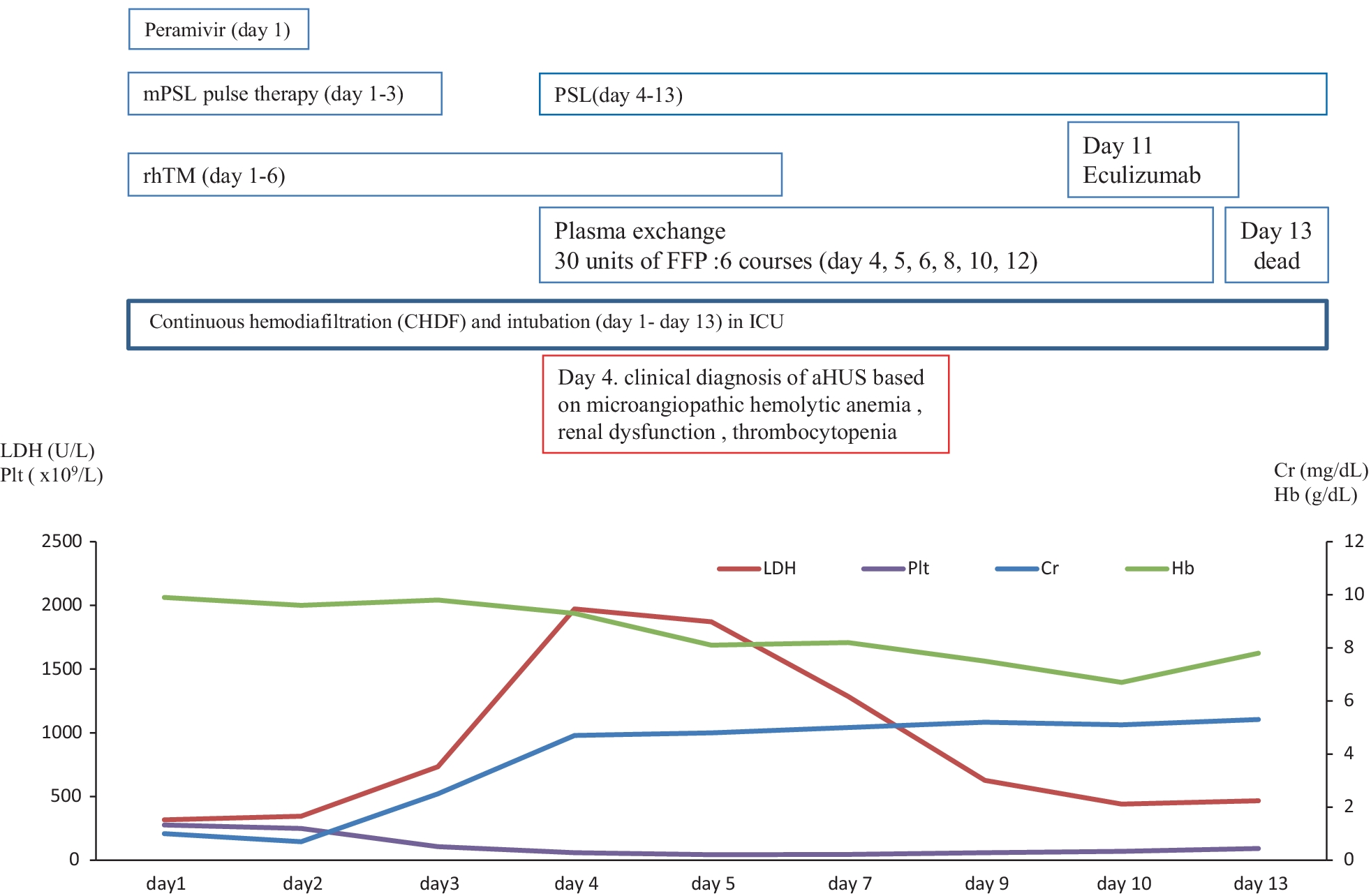Click the LDH legend label
The image size is (1371, 896).
780,569
